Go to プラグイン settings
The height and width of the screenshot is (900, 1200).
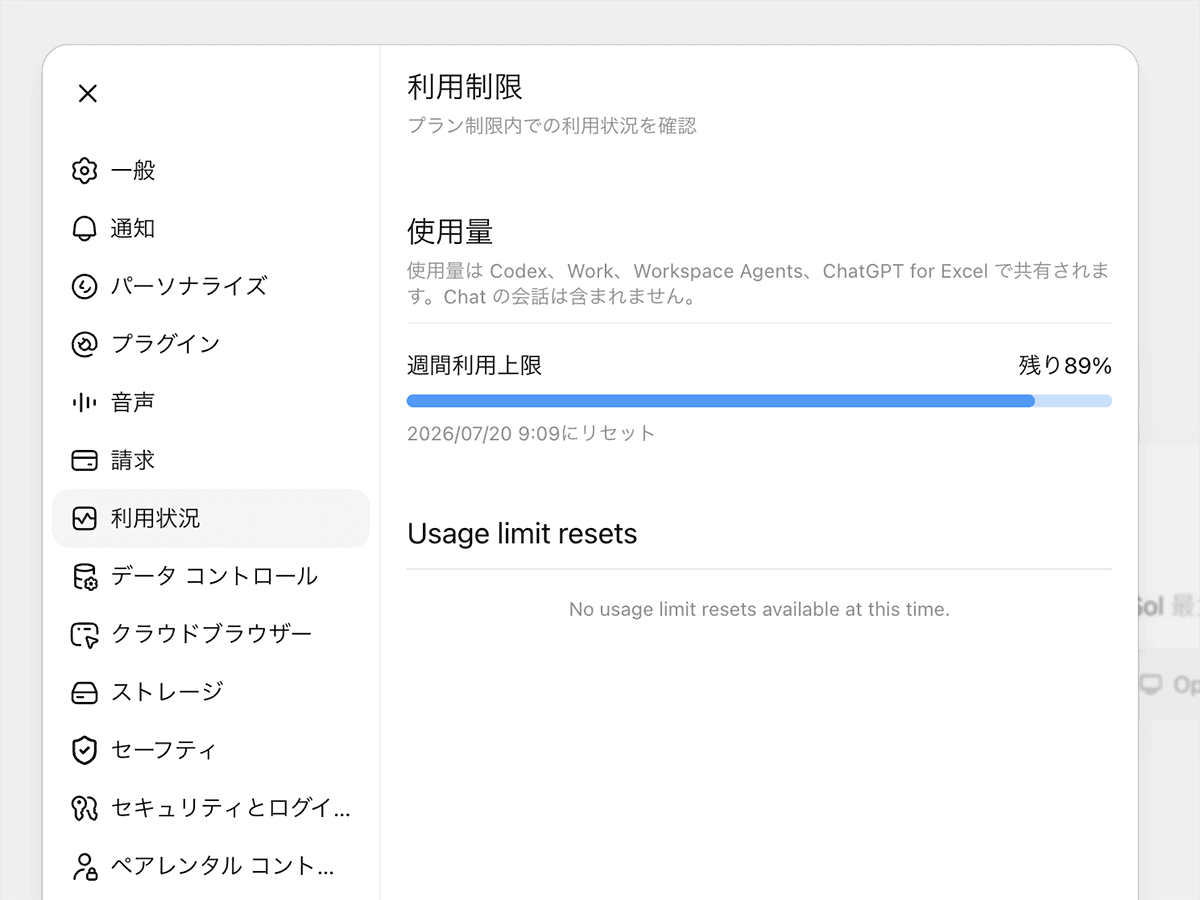[x=211, y=344]
